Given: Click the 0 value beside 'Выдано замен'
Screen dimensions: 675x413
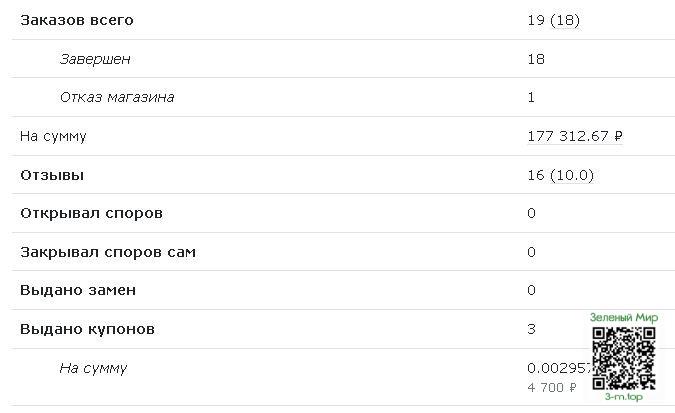Looking at the screenshot, I should (532, 290).
